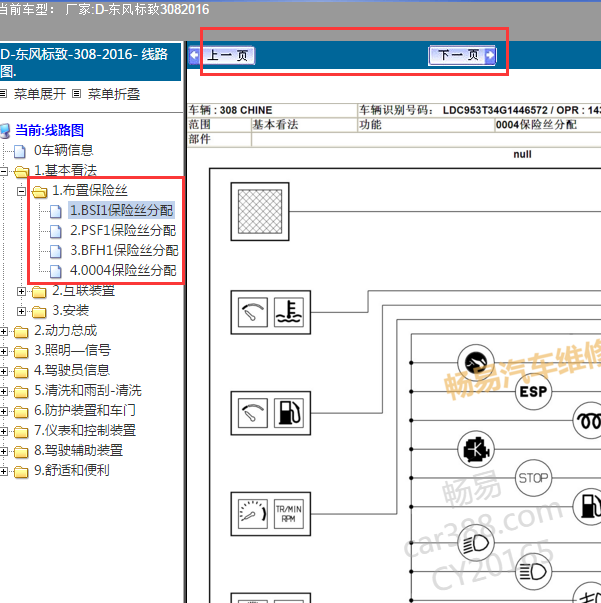Click the glow plug preheat lamp symbol
The width and height of the screenshot is (601, 603).
tap(588, 420)
